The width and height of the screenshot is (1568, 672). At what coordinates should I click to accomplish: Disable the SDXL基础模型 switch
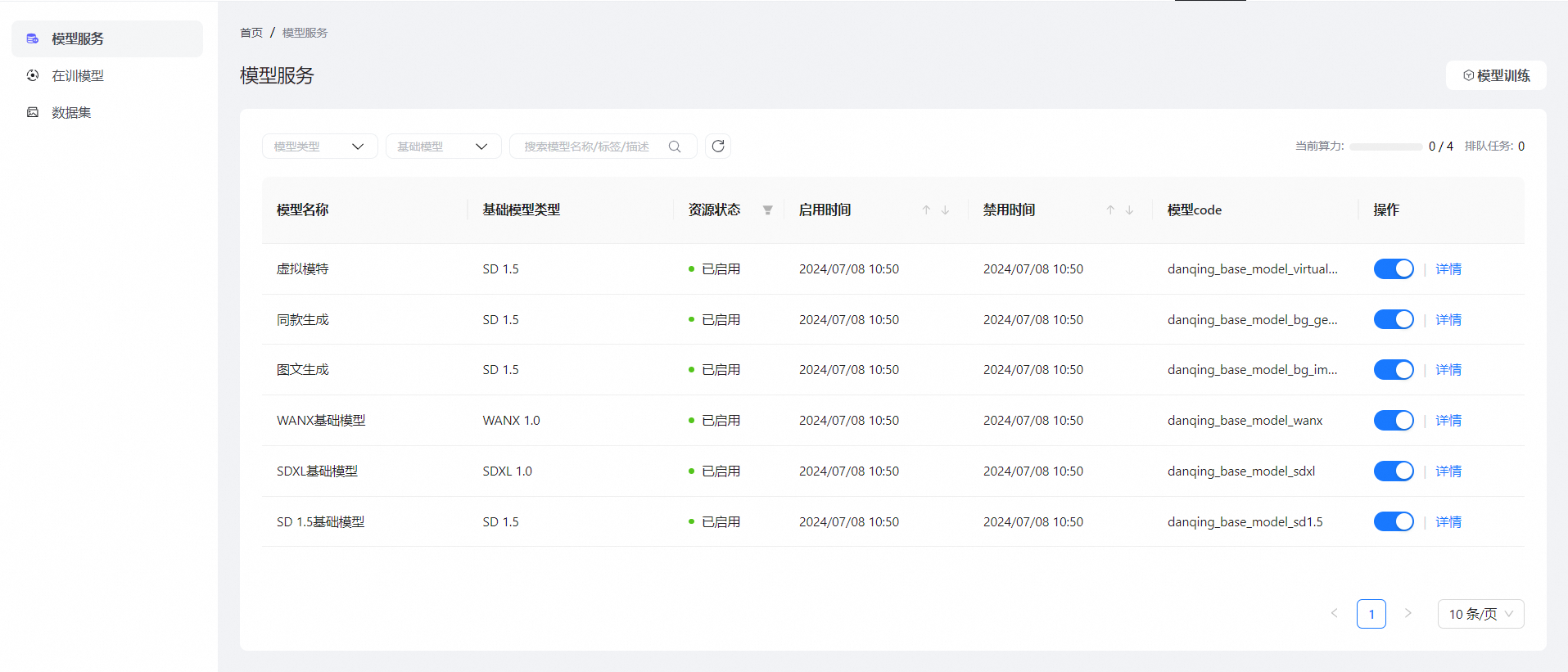pyautogui.click(x=1394, y=471)
